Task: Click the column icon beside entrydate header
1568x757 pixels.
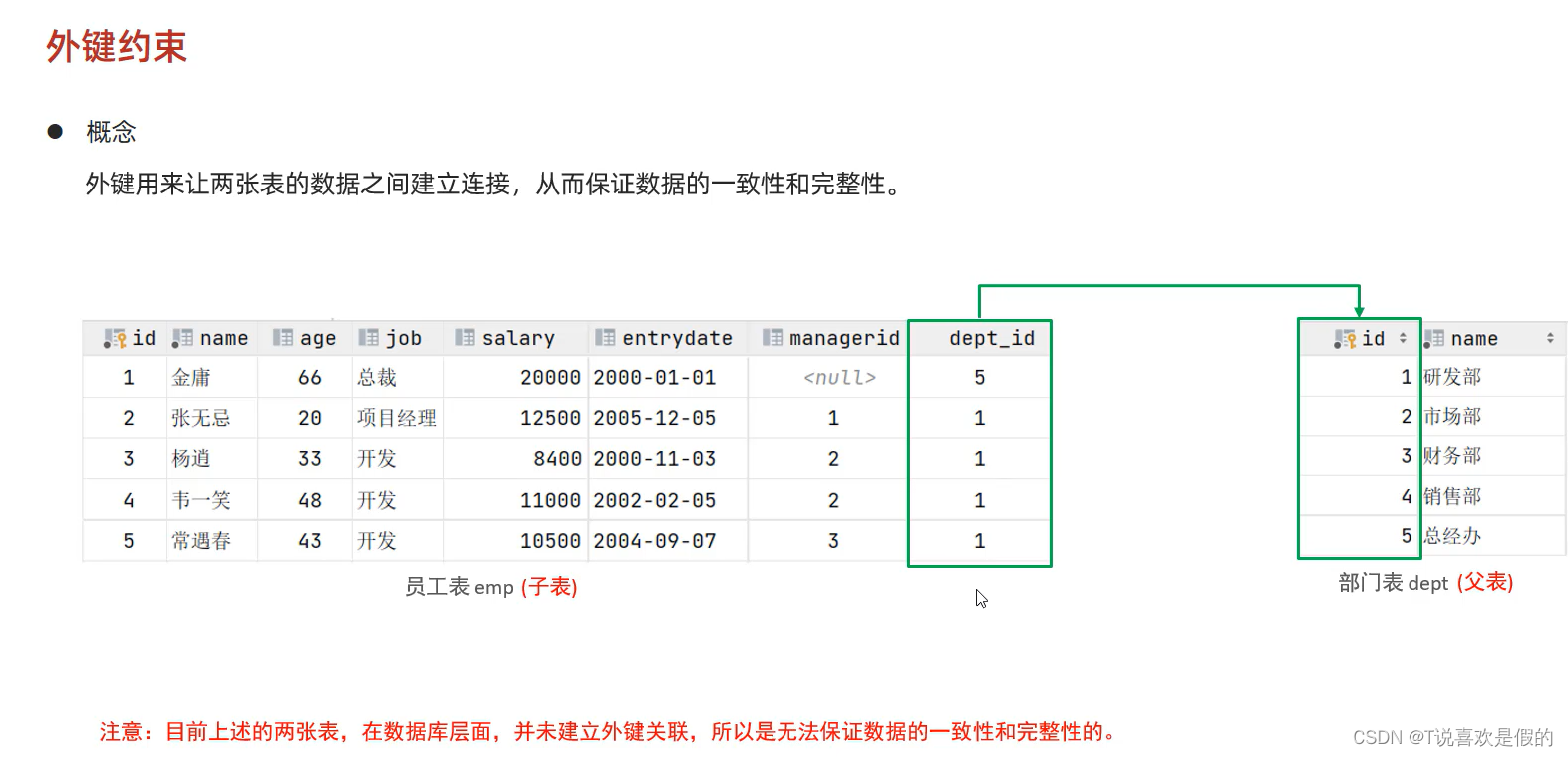Action: coord(605,338)
